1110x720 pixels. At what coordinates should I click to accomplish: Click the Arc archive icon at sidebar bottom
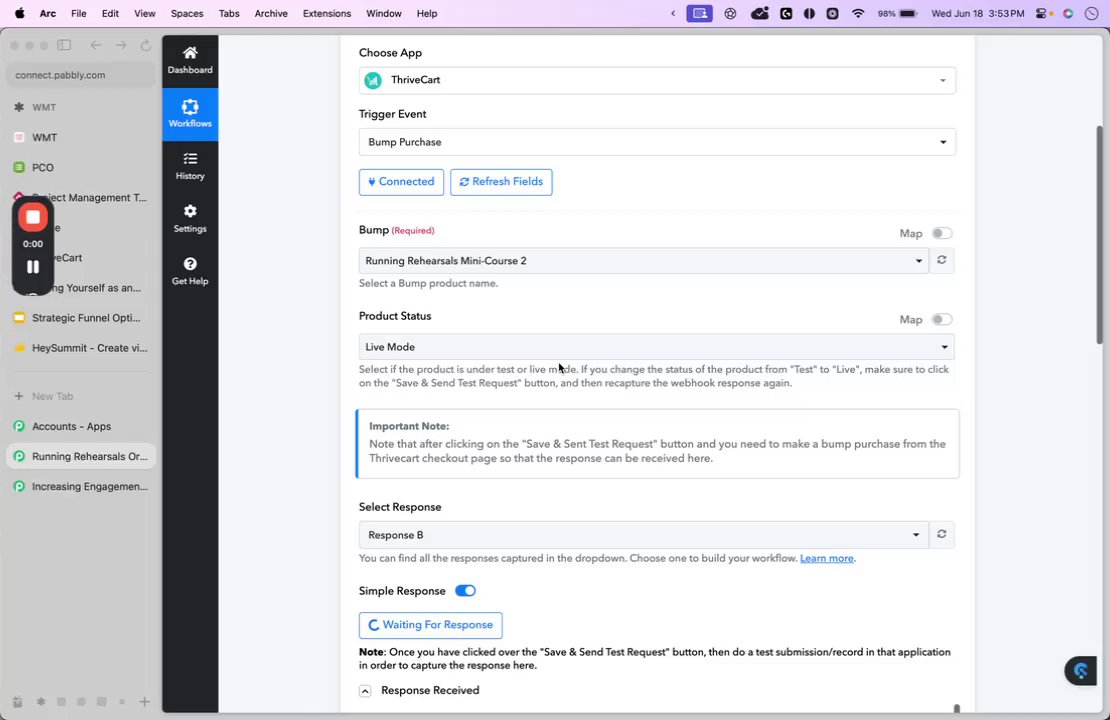[x=18, y=702]
